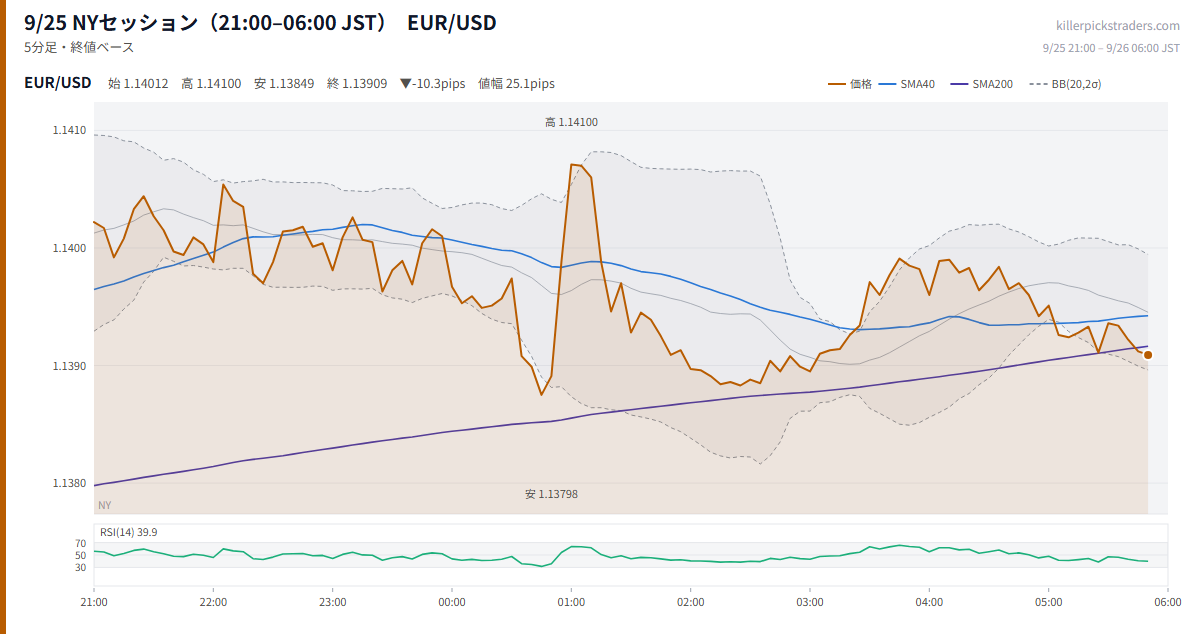1200x634 pixels.
Task: Click the 22:00 time axis label
Action: (213, 602)
